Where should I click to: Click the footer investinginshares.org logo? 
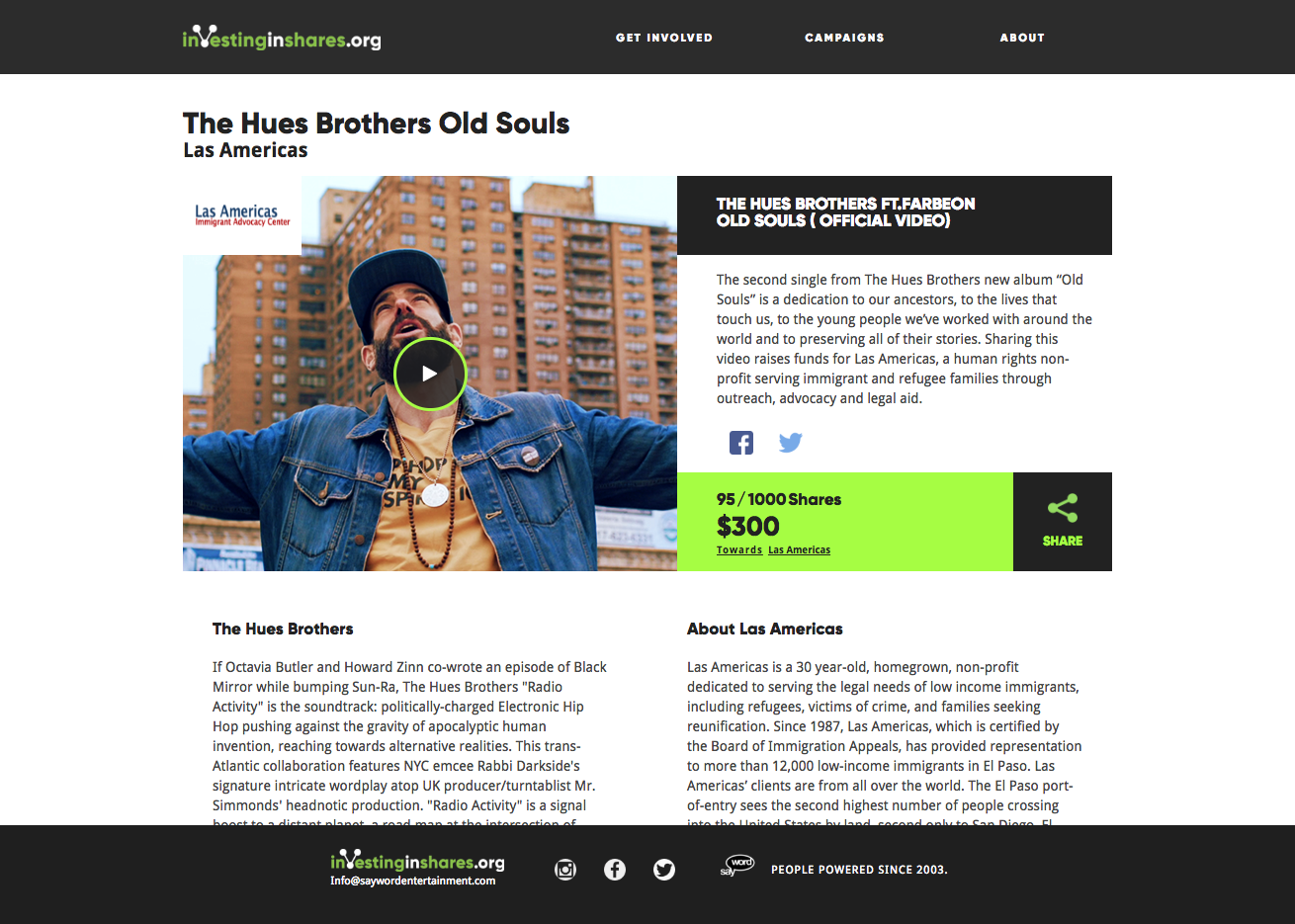pos(417,861)
